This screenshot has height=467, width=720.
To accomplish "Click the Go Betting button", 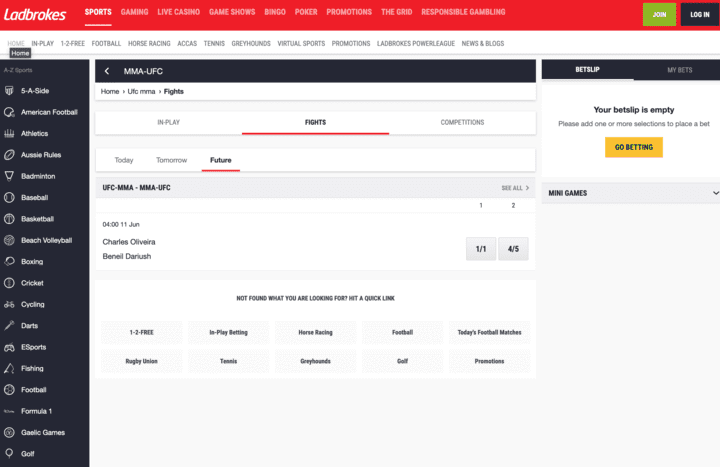I will [634, 147].
